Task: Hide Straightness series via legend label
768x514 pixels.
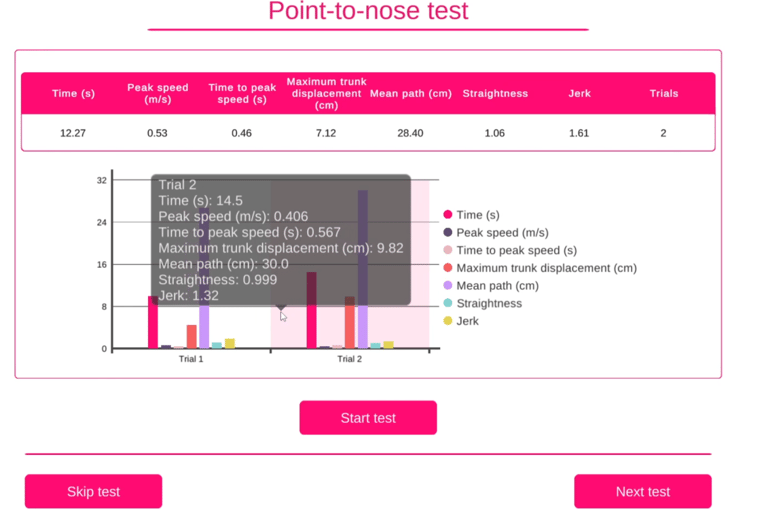Action: [x=489, y=303]
